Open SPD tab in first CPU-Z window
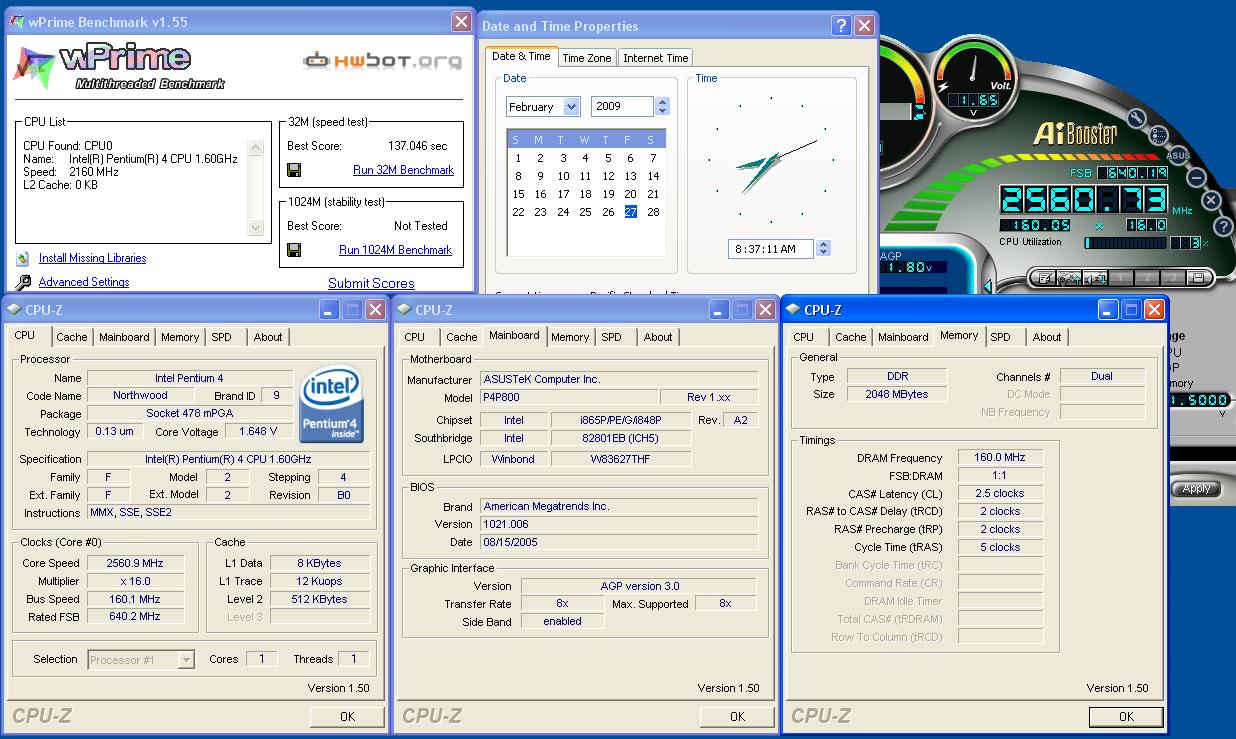Viewport: 1236px width, 739px height. click(x=222, y=337)
